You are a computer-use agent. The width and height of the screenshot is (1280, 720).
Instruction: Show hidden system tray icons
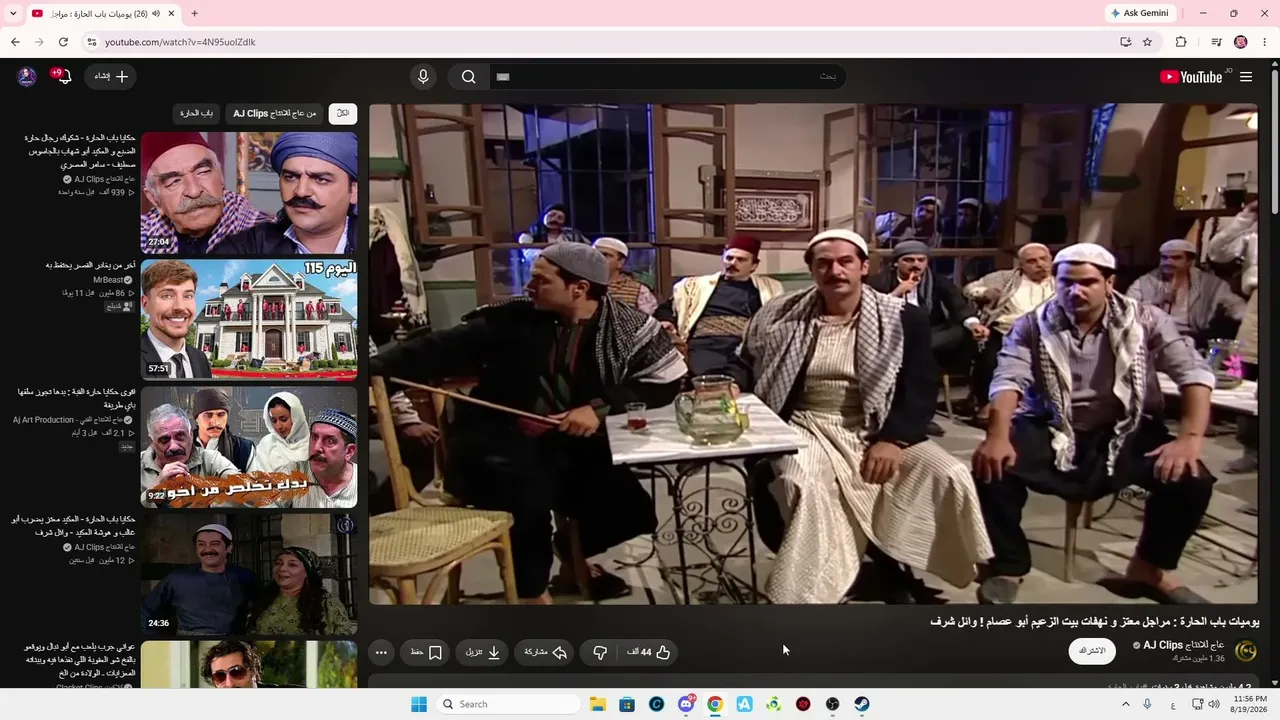pyautogui.click(x=1125, y=704)
